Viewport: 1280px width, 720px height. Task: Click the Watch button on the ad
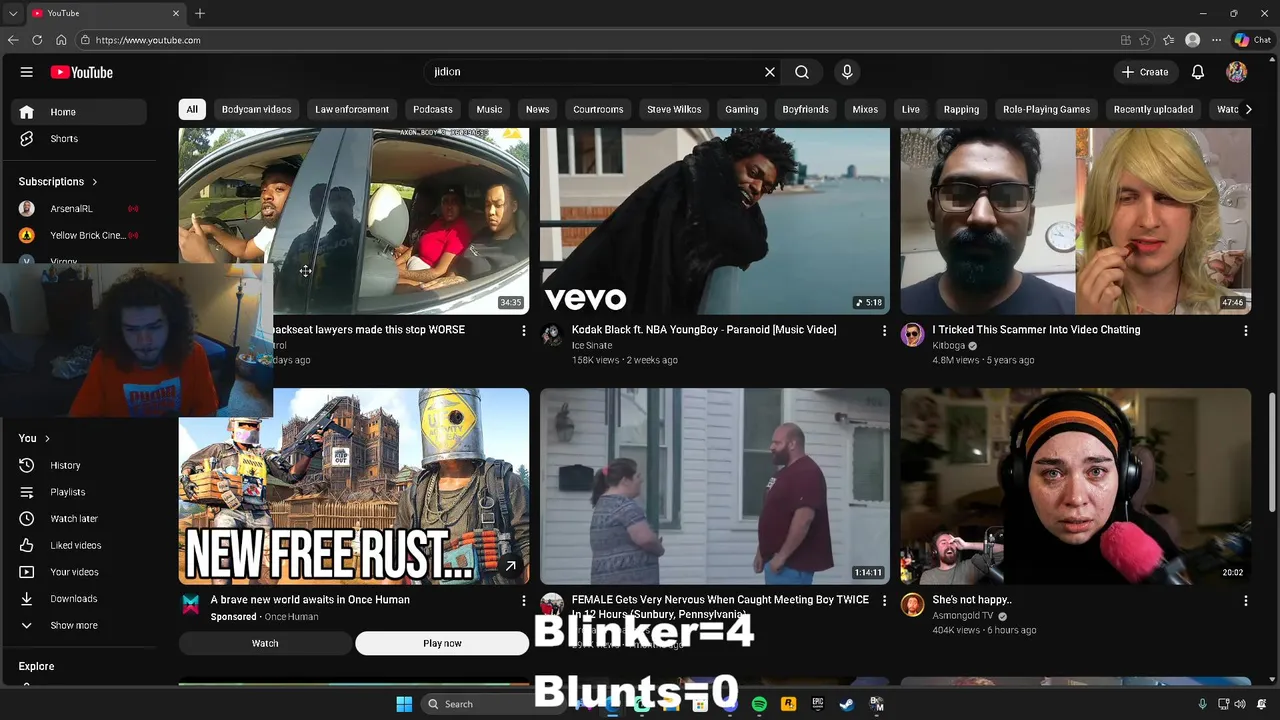(265, 643)
